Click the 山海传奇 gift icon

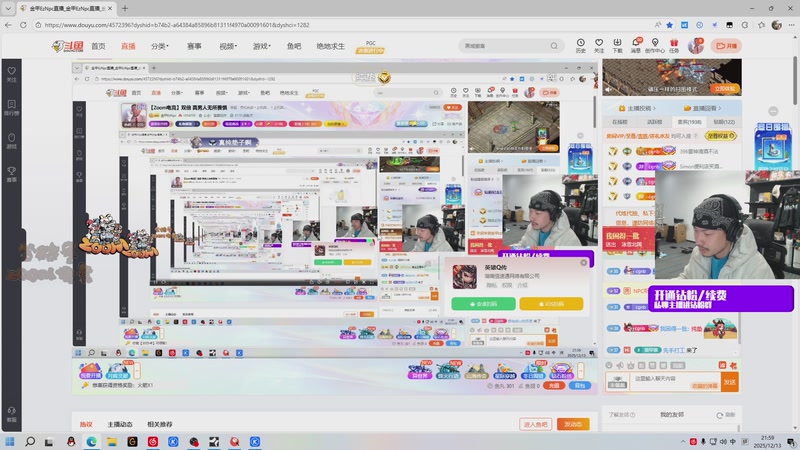pos(476,371)
